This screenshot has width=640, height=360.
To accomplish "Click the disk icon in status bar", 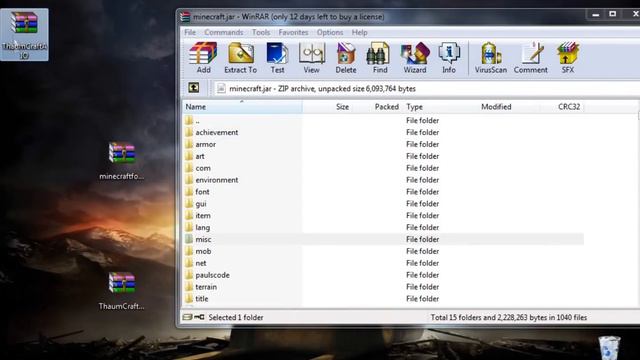I will (x=187, y=317).
